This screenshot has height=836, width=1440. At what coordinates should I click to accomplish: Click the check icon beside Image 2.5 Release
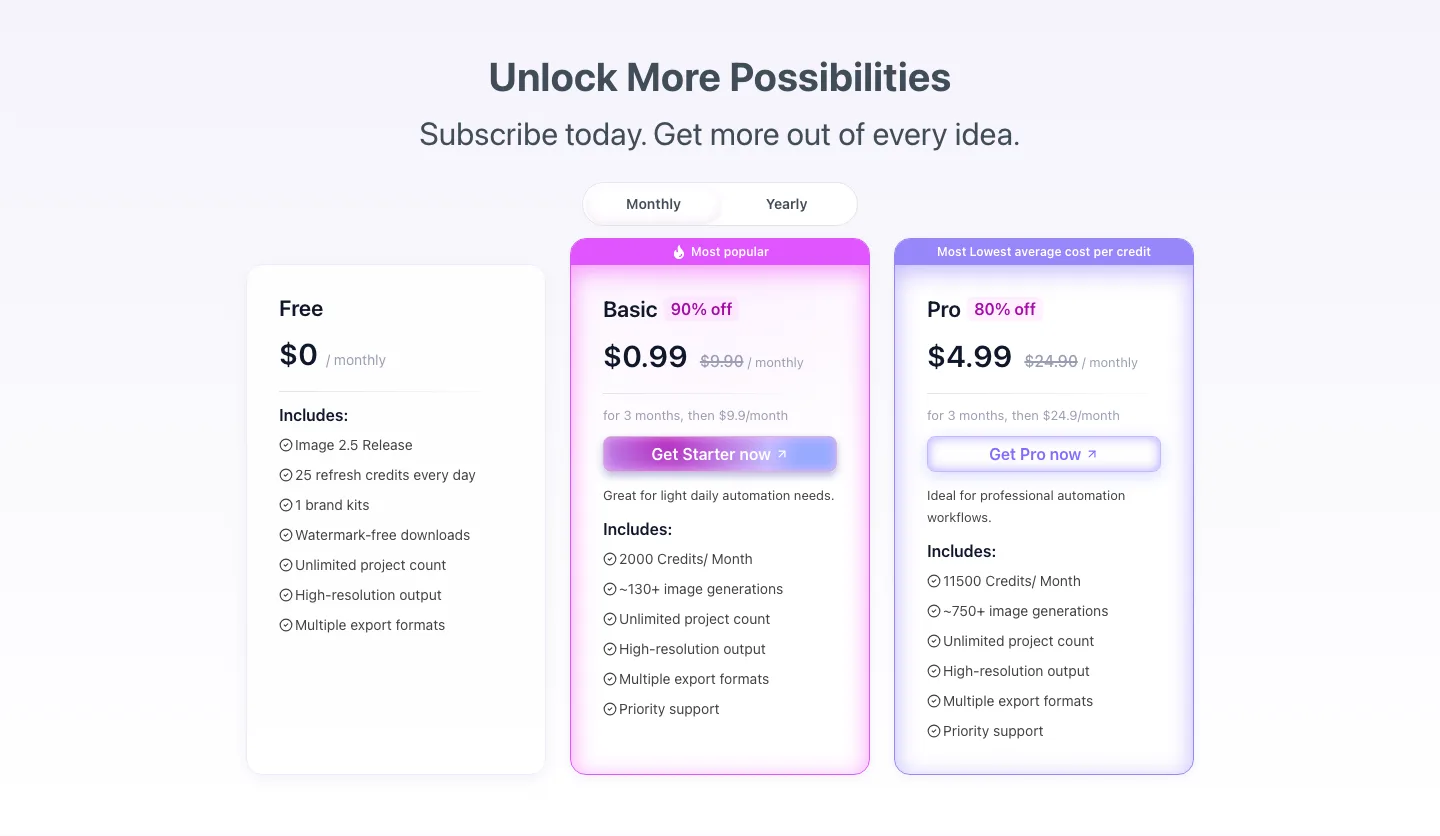pyautogui.click(x=286, y=445)
